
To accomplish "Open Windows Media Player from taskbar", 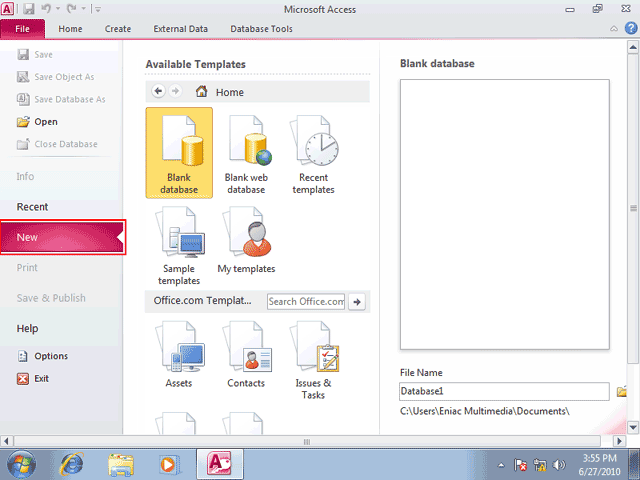I will click(168, 464).
